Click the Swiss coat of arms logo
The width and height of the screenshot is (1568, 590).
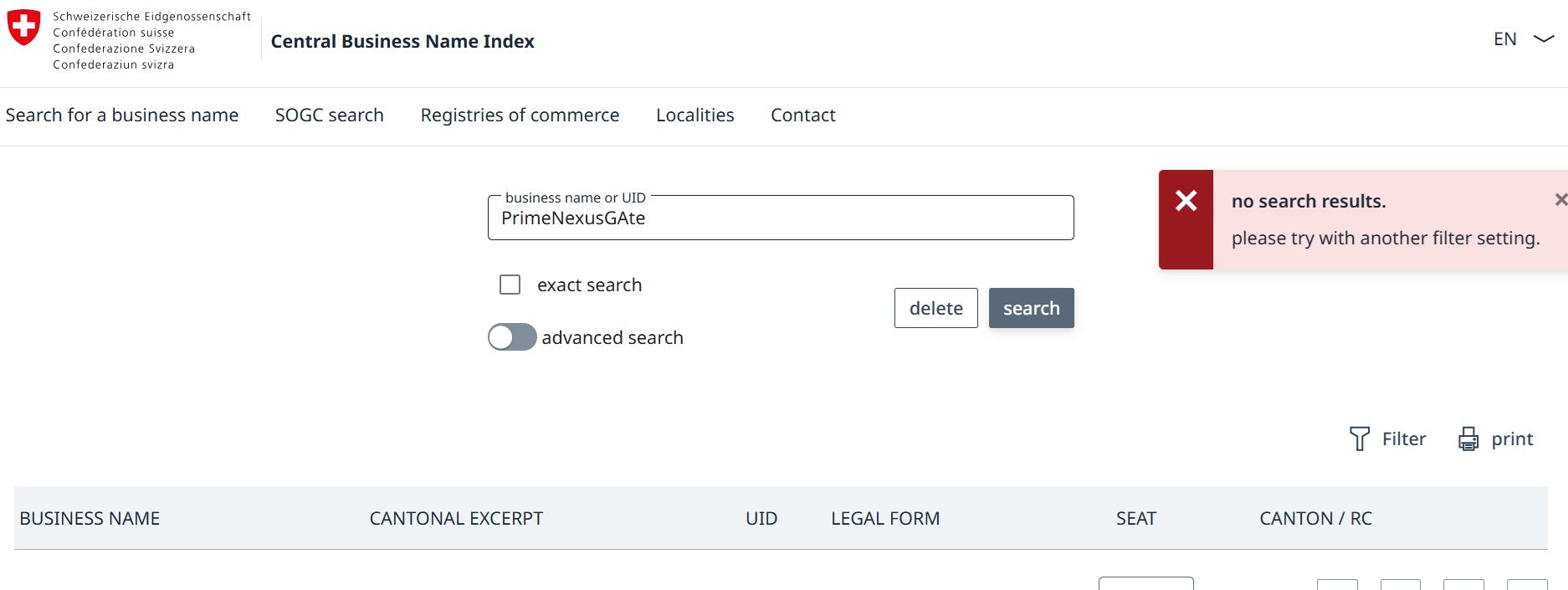tap(23, 27)
